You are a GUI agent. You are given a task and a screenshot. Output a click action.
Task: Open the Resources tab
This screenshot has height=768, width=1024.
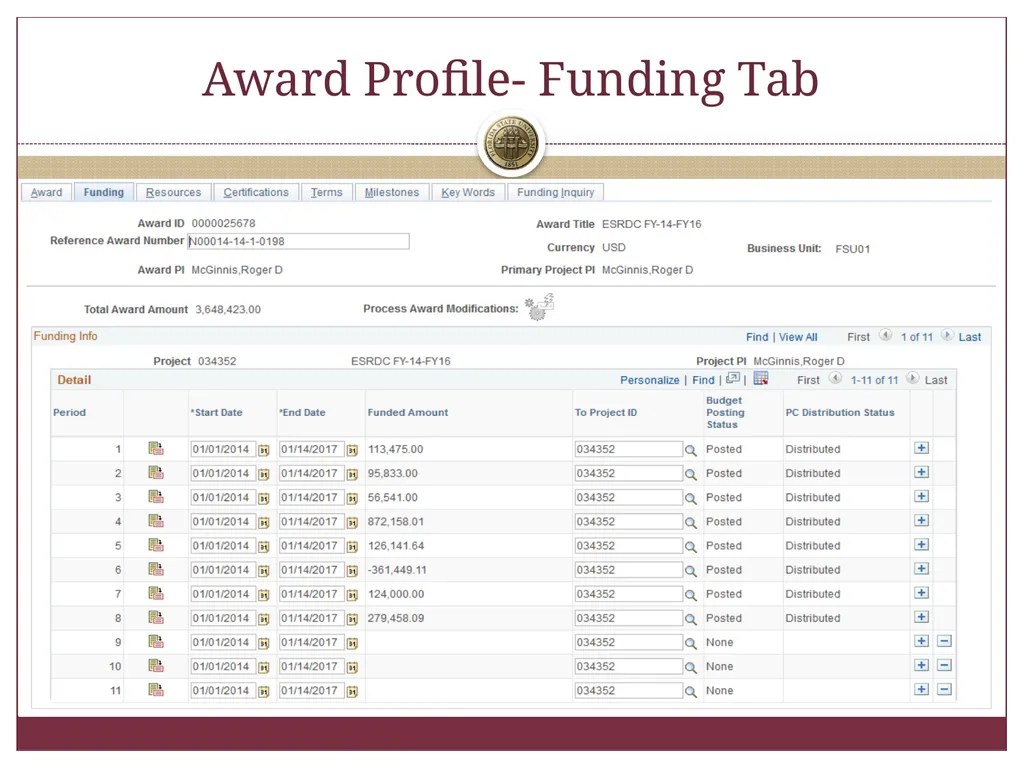pos(173,192)
